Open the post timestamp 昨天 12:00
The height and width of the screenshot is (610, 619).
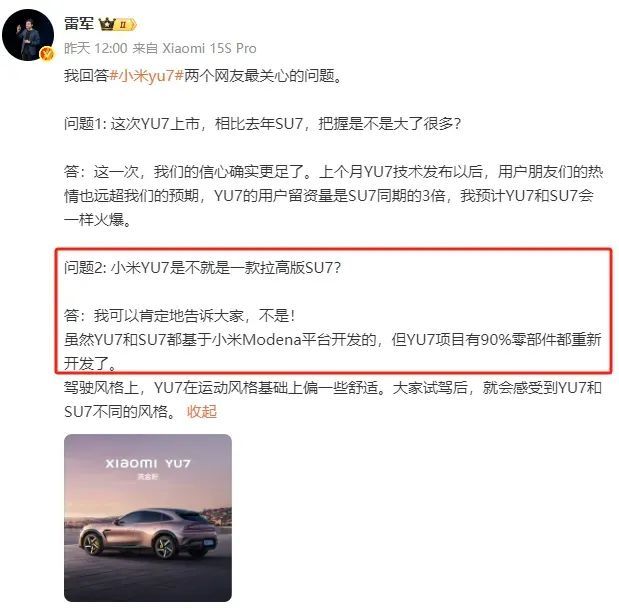(96, 49)
